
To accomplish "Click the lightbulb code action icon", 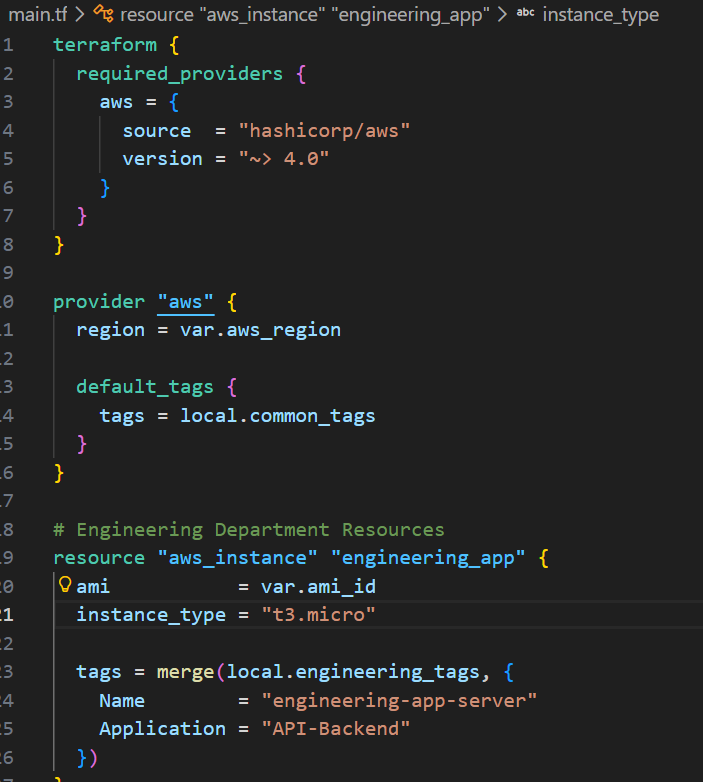I will (65, 585).
